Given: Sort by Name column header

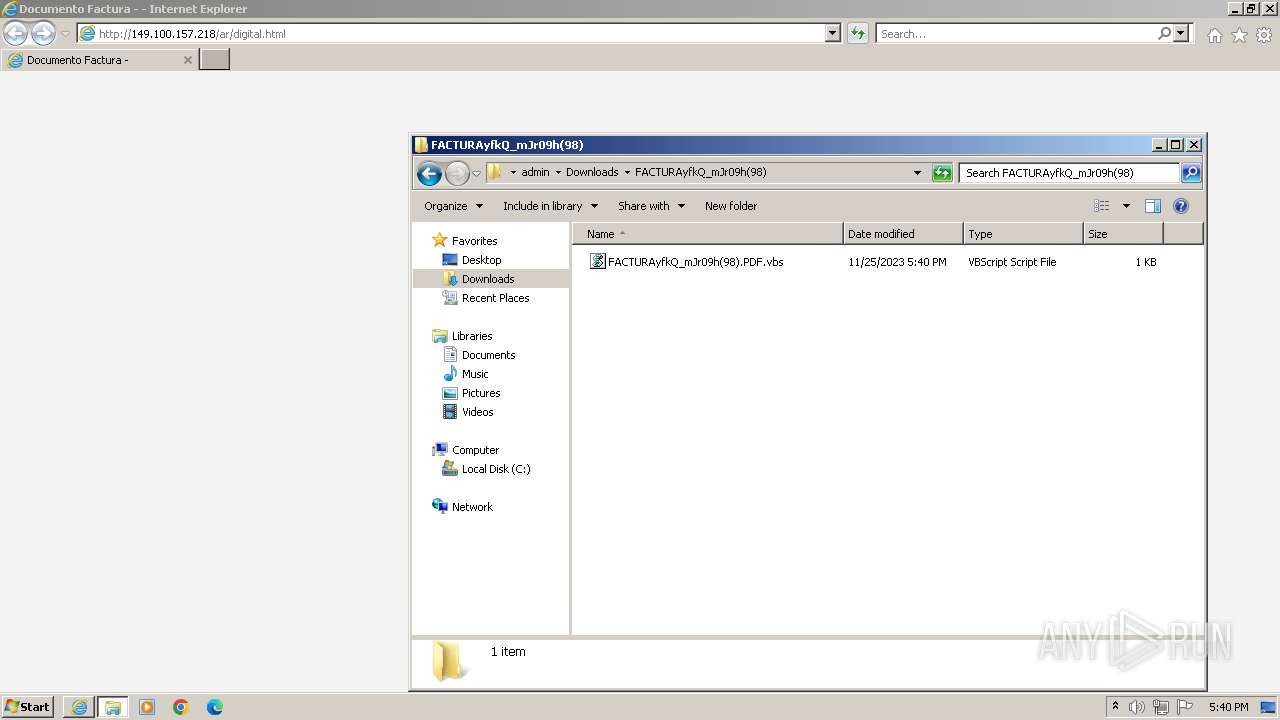Looking at the screenshot, I should tap(708, 234).
